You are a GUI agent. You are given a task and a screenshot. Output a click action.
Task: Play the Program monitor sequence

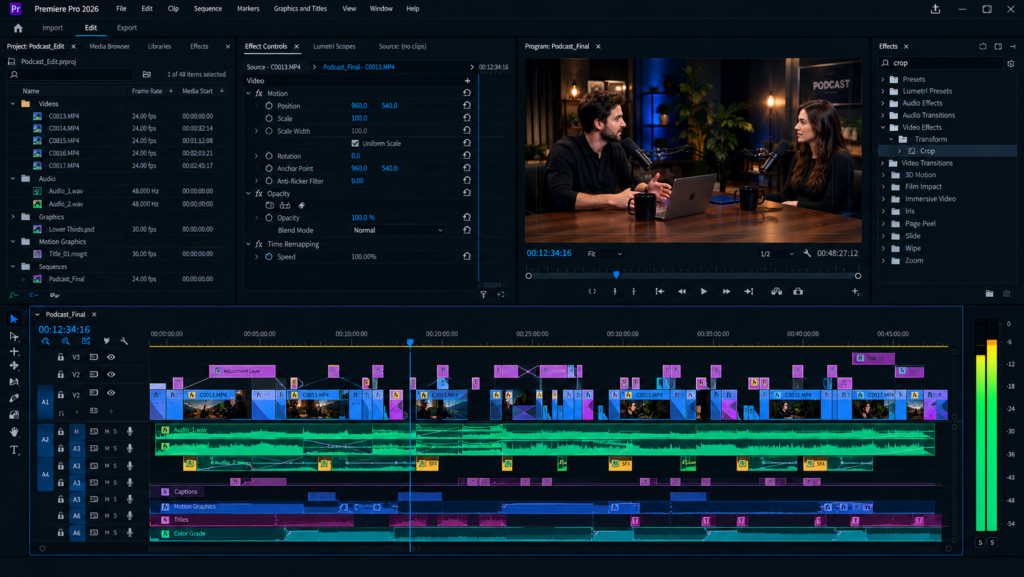coord(703,292)
